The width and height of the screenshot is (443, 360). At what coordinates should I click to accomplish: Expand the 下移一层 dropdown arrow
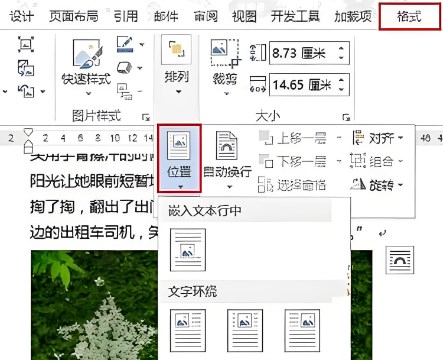(x=339, y=161)
